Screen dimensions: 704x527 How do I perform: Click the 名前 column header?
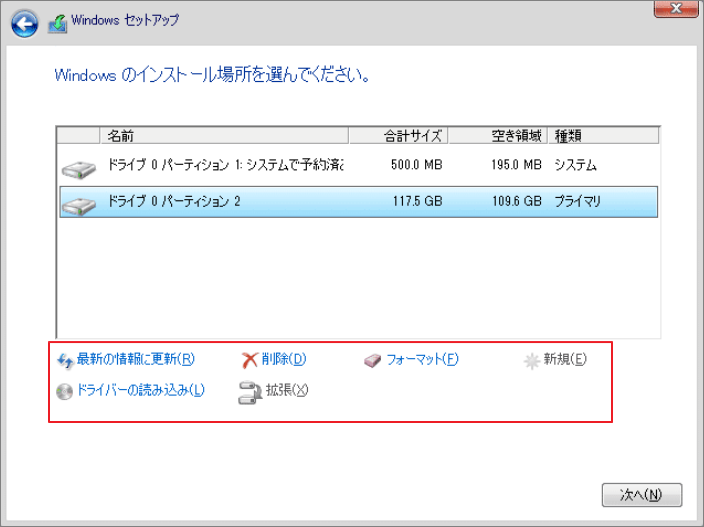224,136
